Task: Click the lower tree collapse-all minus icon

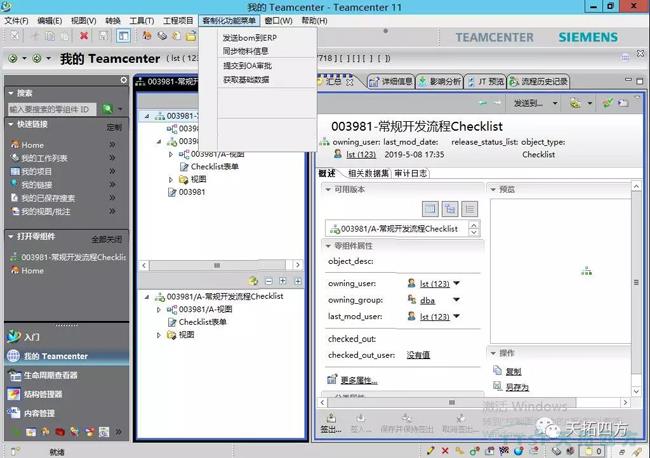Action: [x=269, y=281]
